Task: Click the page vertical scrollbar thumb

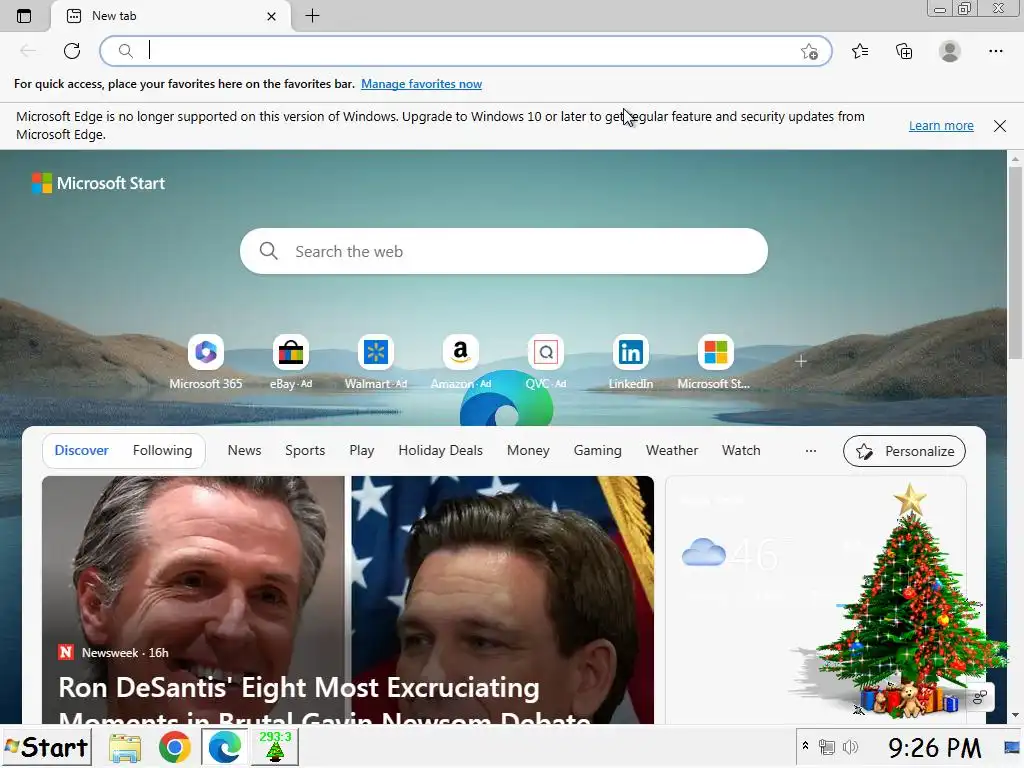Action: (x=1015, y=261)
